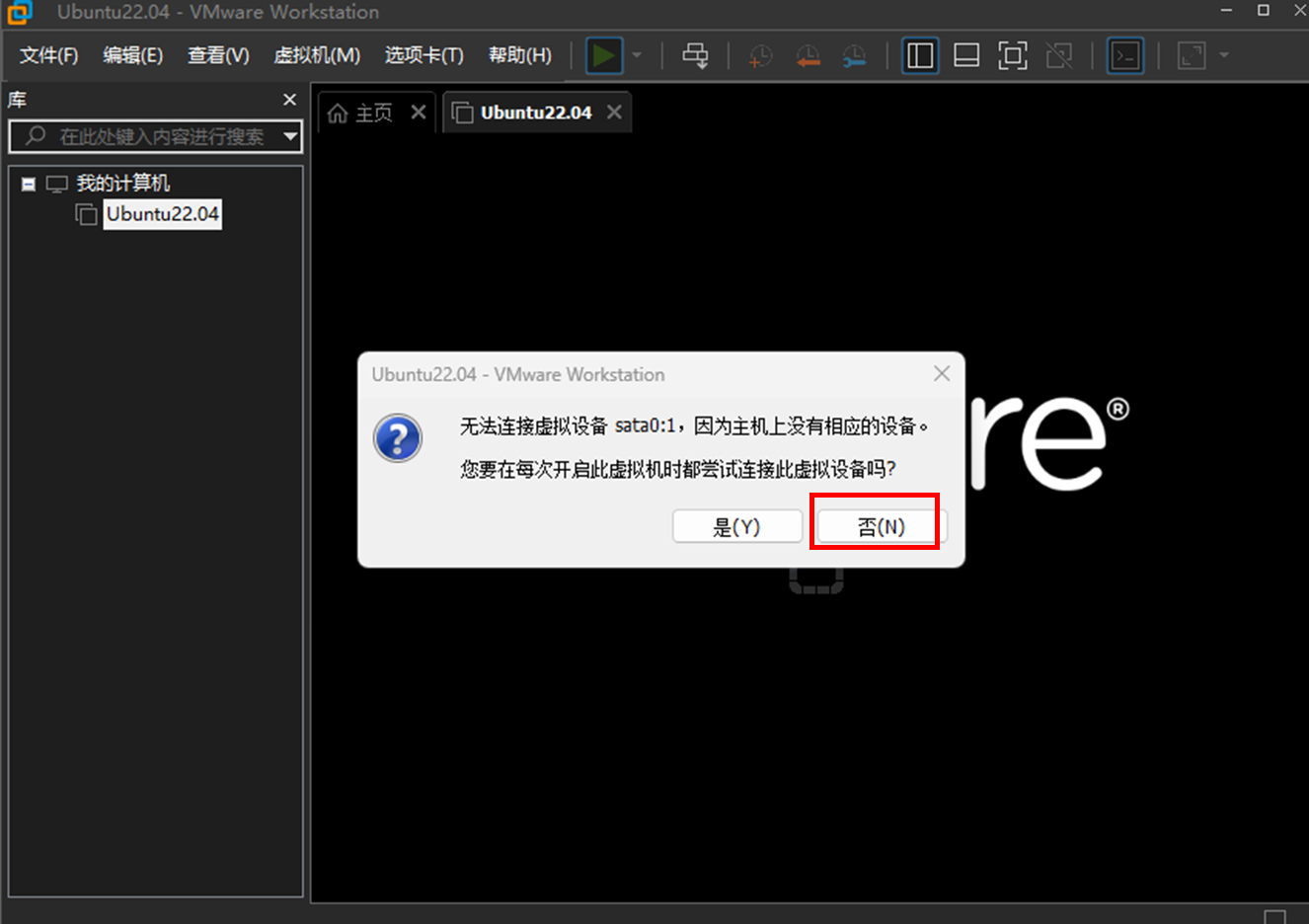Open the stretch guest dropdown arrow
The width and height of the screenshot is (1309, 924).
coord(1224,55)
